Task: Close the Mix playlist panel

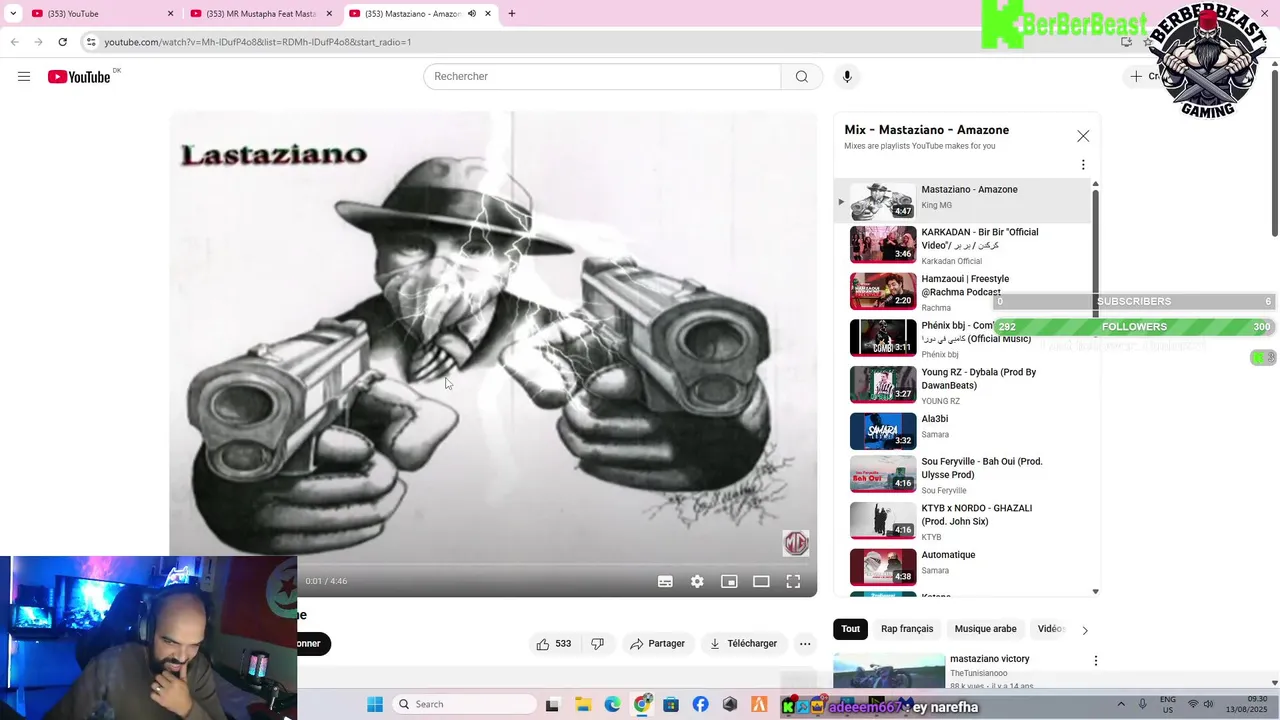Action: [x=1083, y=136]
